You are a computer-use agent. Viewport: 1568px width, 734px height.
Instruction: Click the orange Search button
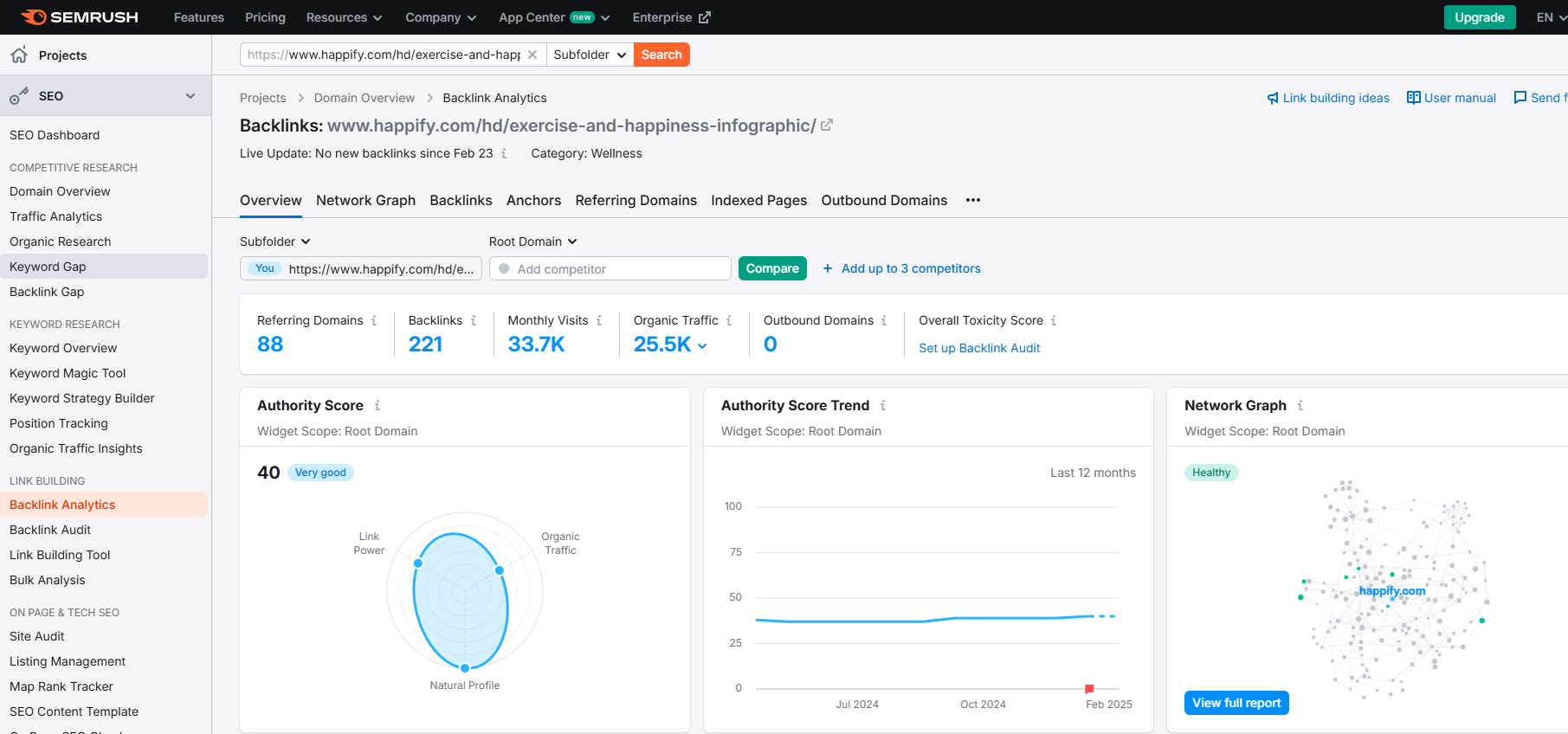point(661,55)
